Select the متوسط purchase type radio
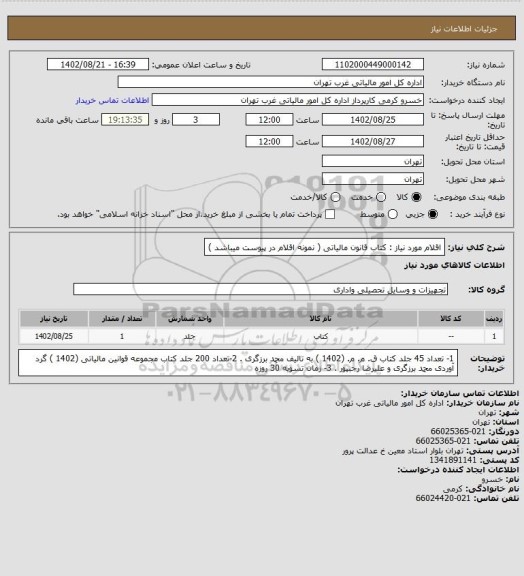524x576 pixels. 393,214
